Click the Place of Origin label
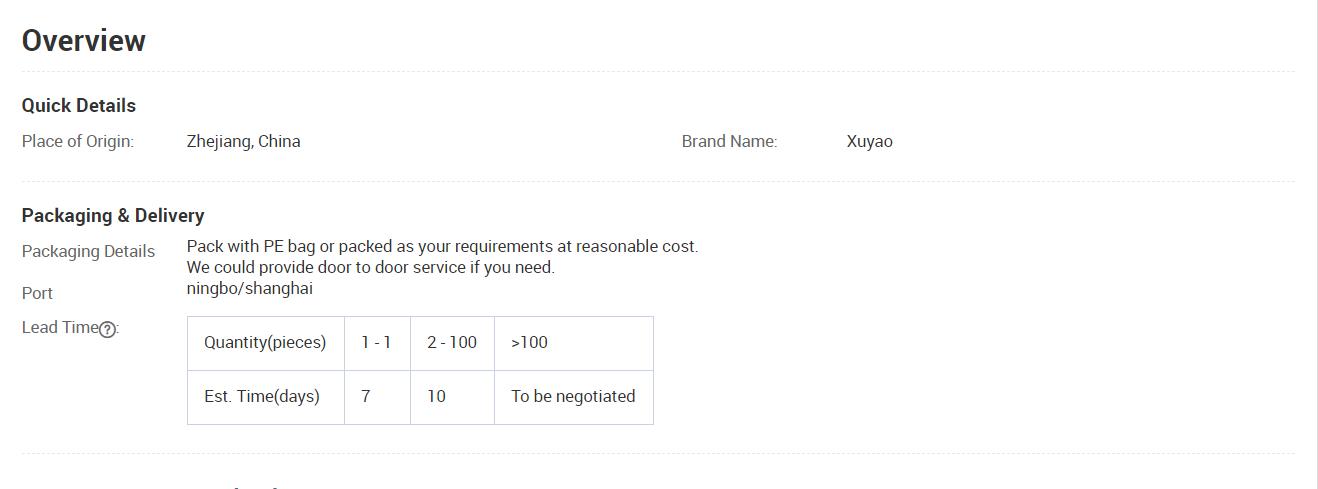This screenshot has width=1318, height=489. [x=78, y=141]
